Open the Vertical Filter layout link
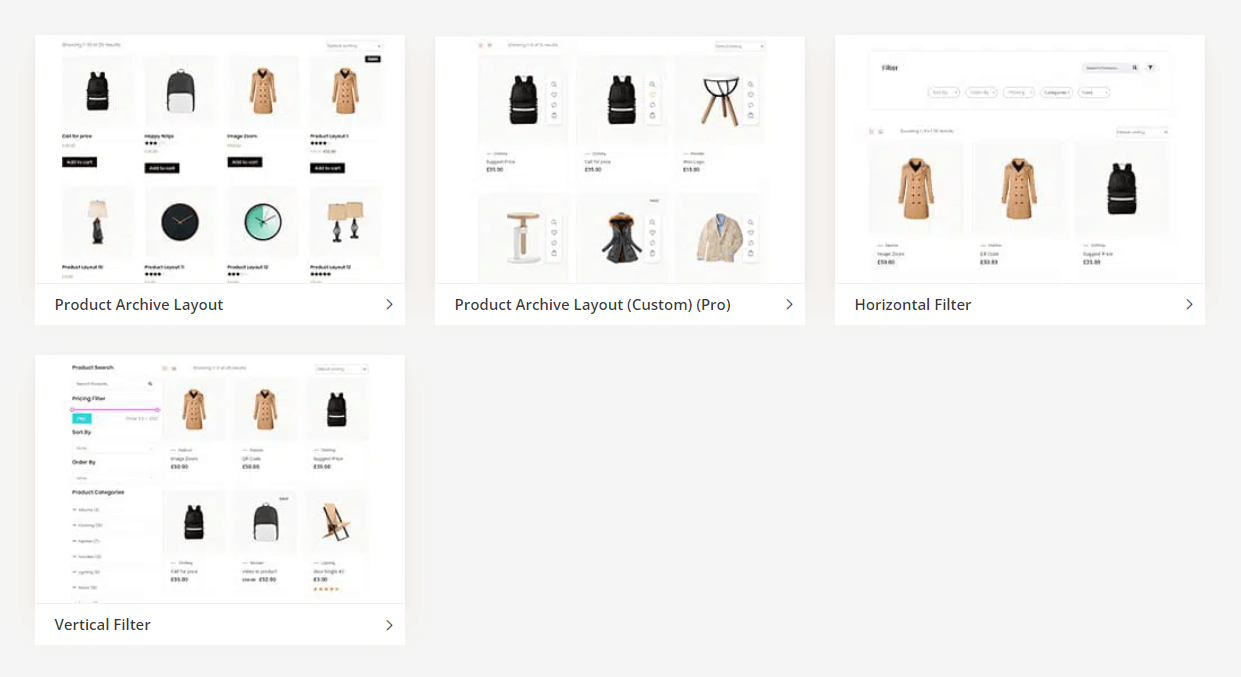Screen dimensions: 1241x677 102,624
